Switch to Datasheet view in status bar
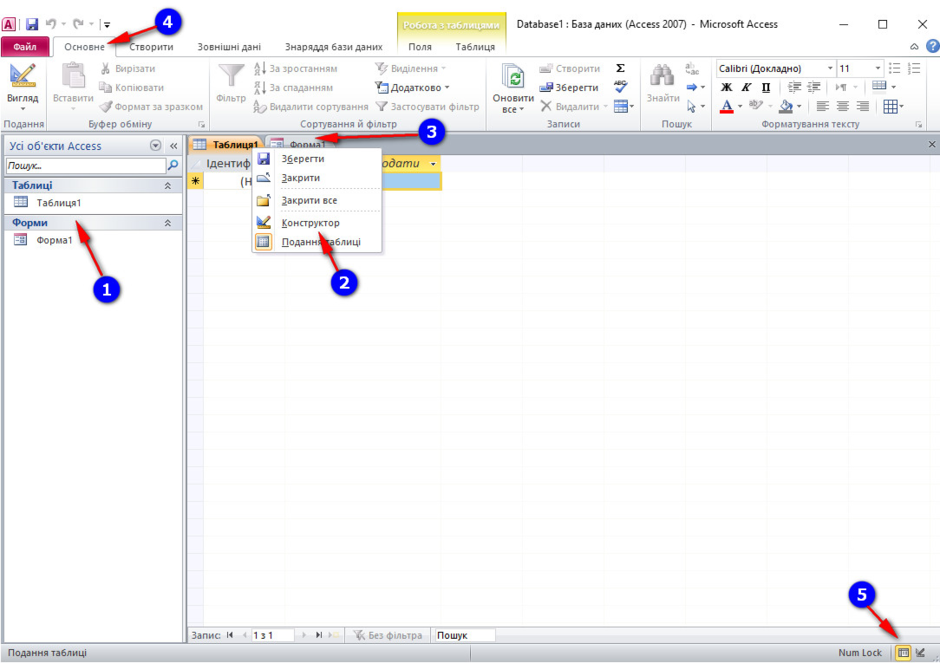 point(903,653)
